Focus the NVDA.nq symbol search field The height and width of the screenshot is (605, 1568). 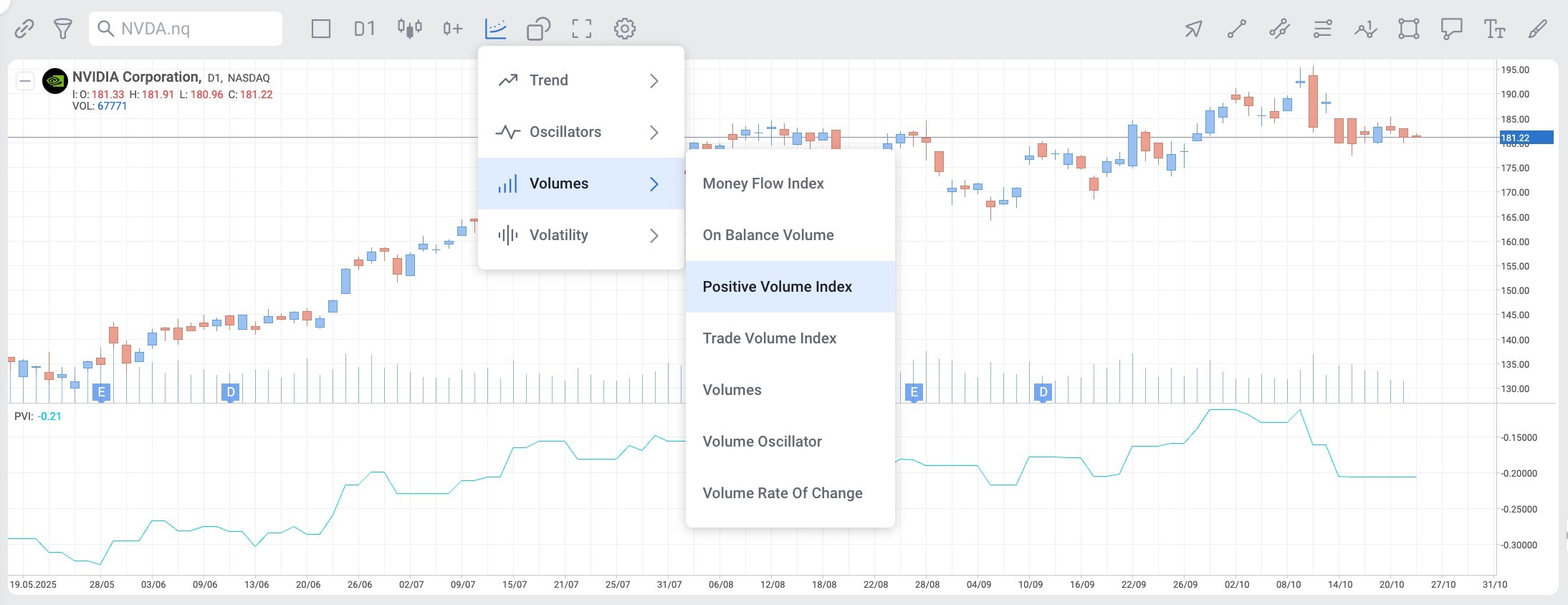pos(186,29)
